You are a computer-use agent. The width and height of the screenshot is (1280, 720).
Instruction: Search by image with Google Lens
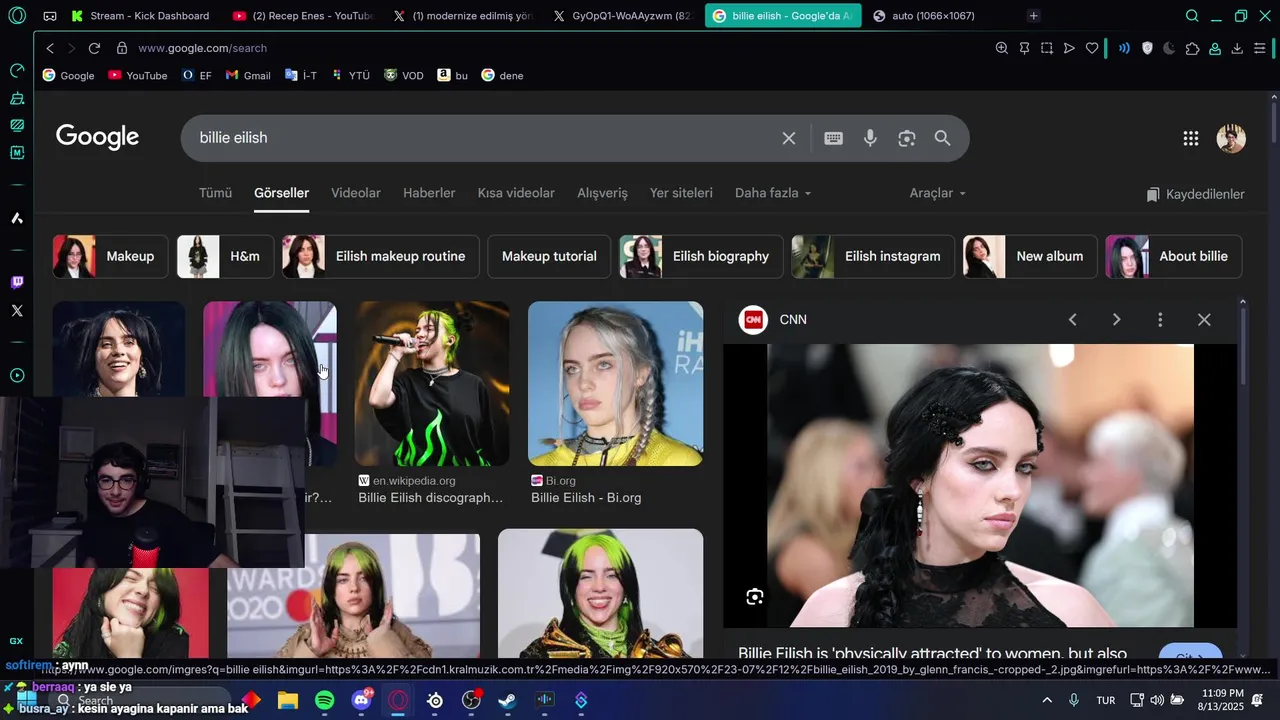[x=907, y=138]
